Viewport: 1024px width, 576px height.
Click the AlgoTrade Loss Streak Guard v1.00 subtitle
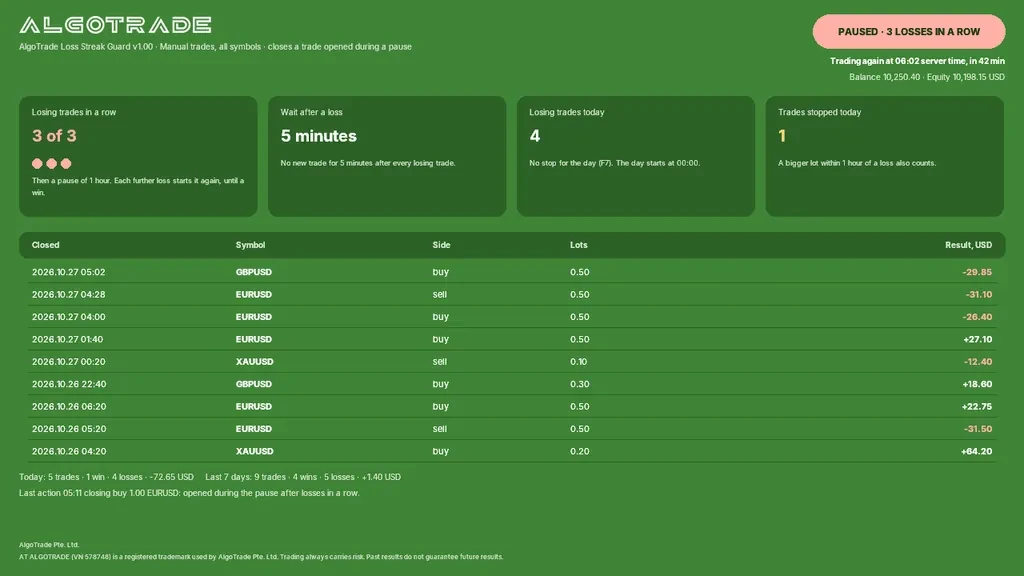pyautogui.click(x=216, y=46)
